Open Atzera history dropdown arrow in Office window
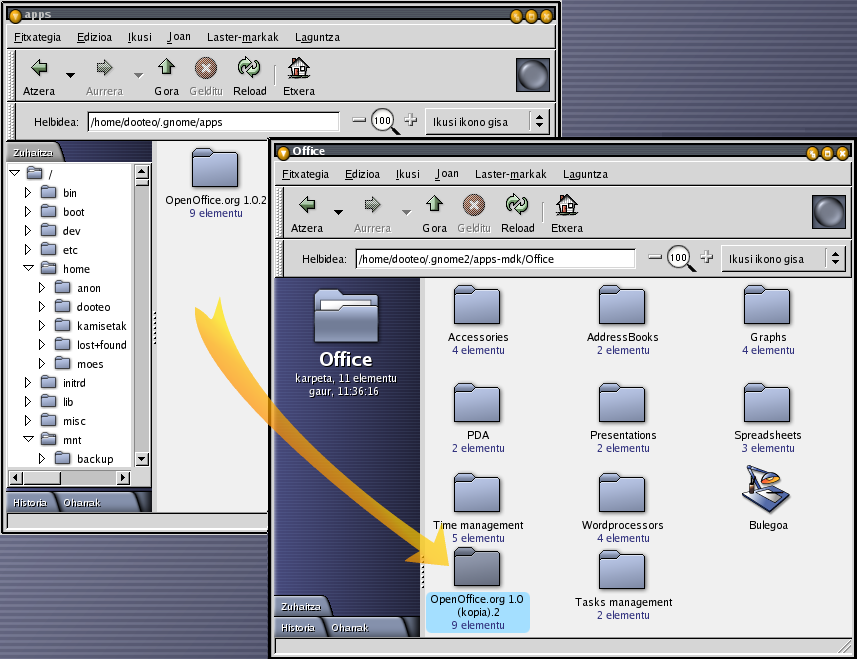 (338, 212)
